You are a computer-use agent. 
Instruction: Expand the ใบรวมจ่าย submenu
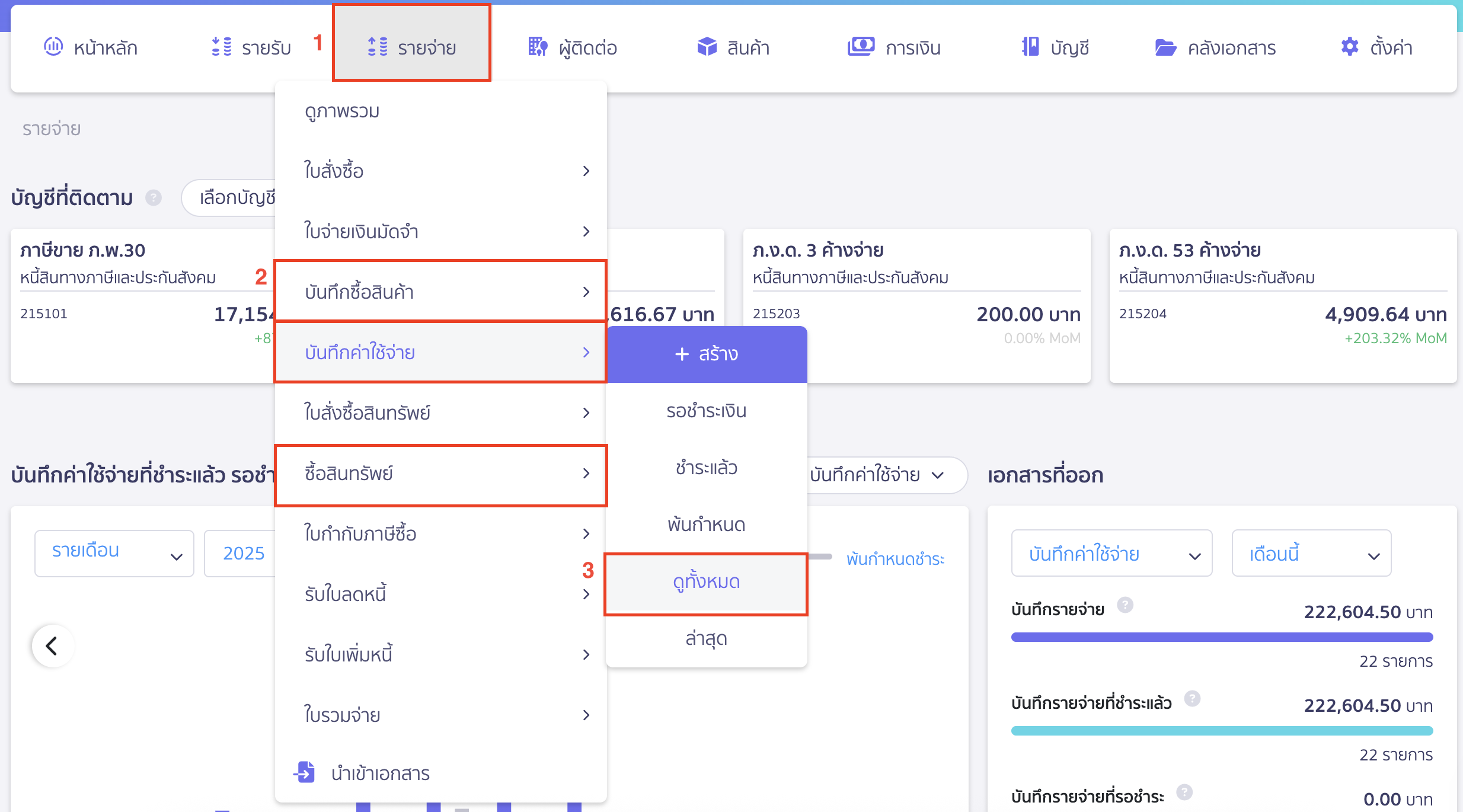click(x=441, y=715)
